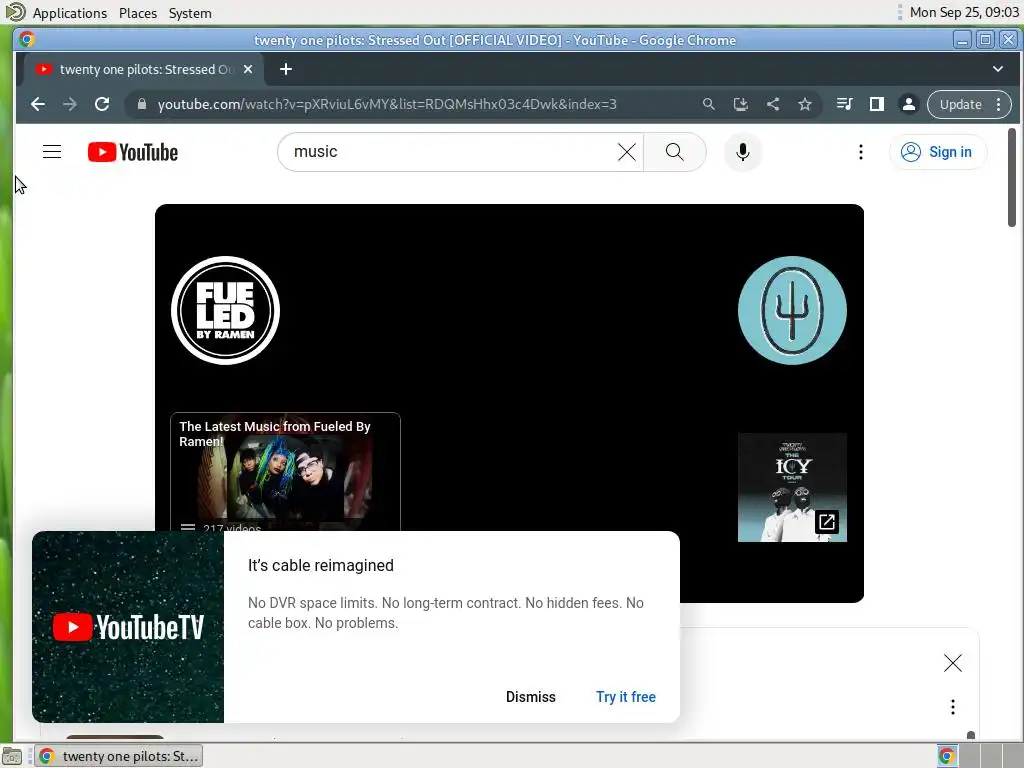
Task: View site information lock icon
Action: tap(142, 104)
